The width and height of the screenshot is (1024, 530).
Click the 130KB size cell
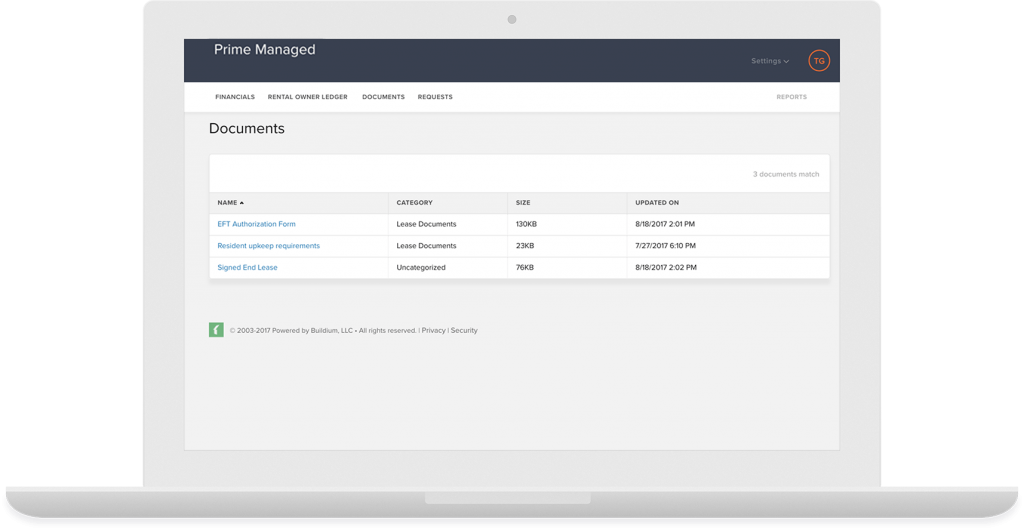click(x=526, y=224)
